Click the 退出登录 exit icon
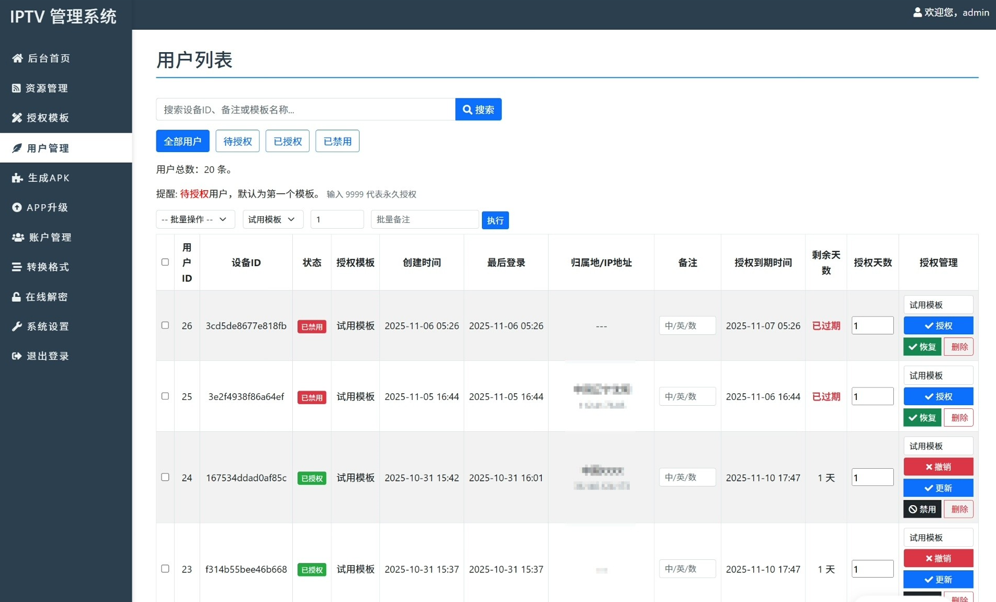This screenshot has height=602, width=996. click(x=15, y=356)
